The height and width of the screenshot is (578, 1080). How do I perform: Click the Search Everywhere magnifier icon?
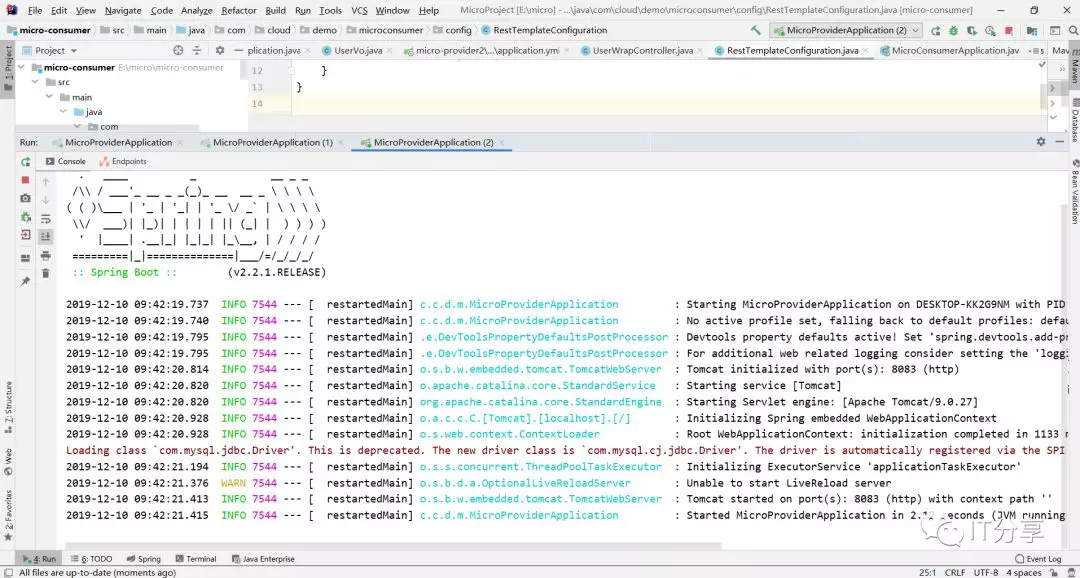[x=1072, y=30]
